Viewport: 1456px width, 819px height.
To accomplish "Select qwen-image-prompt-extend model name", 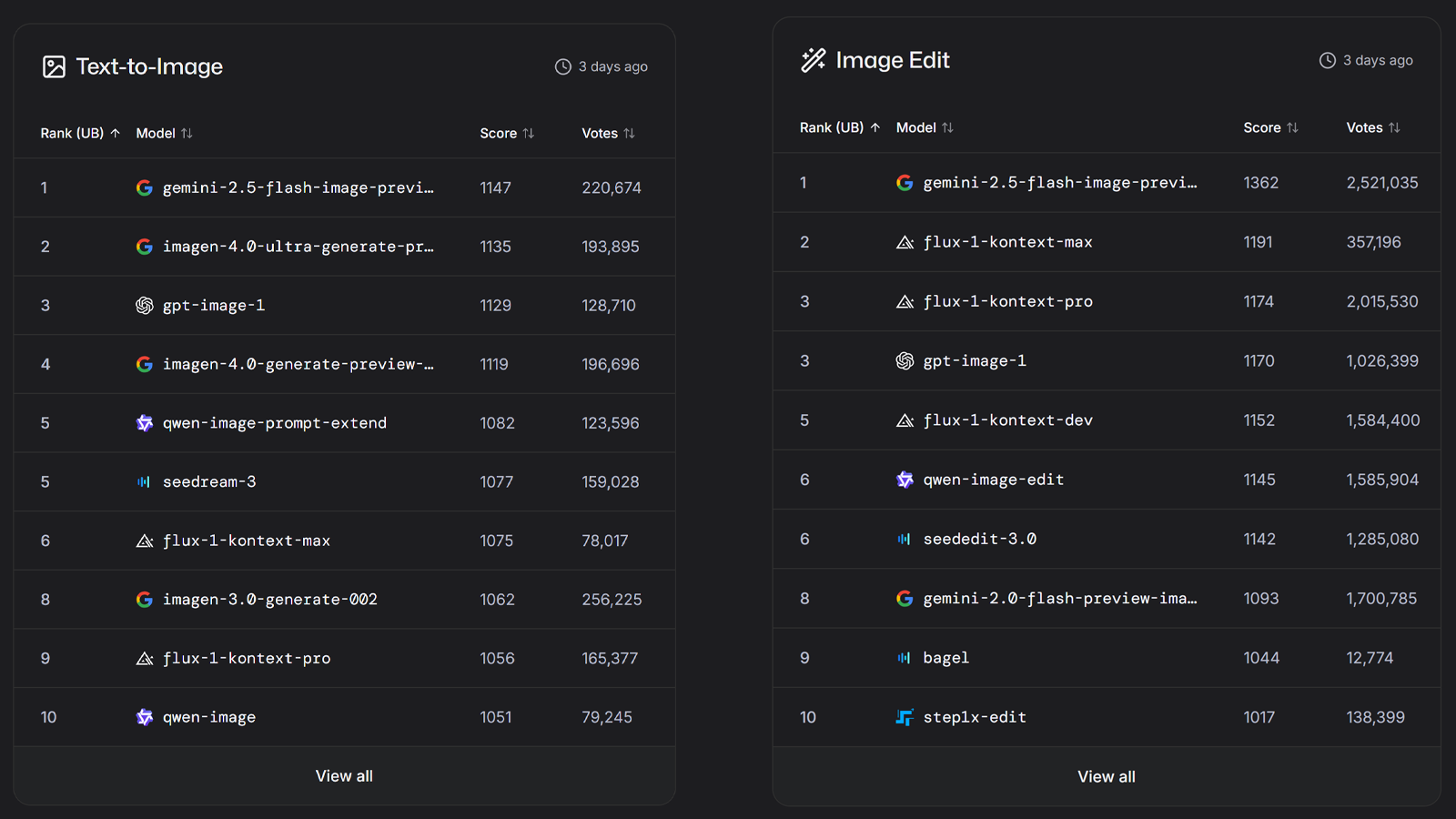I will tap(275, 423).
